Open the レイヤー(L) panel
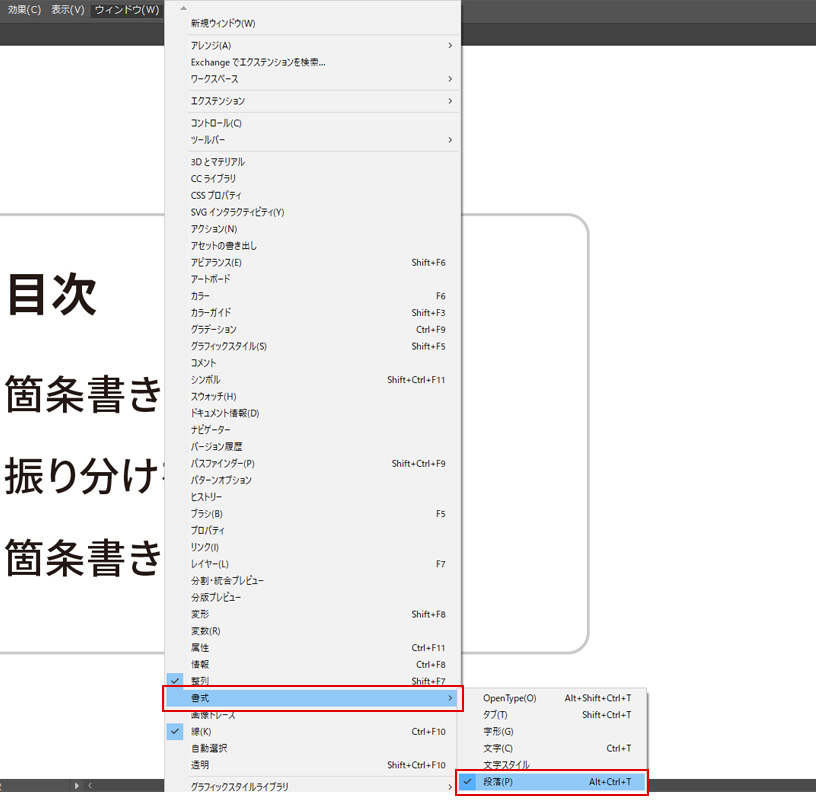Image resolution: width=816 pixels, height=809 pixels. pos(312,564)
